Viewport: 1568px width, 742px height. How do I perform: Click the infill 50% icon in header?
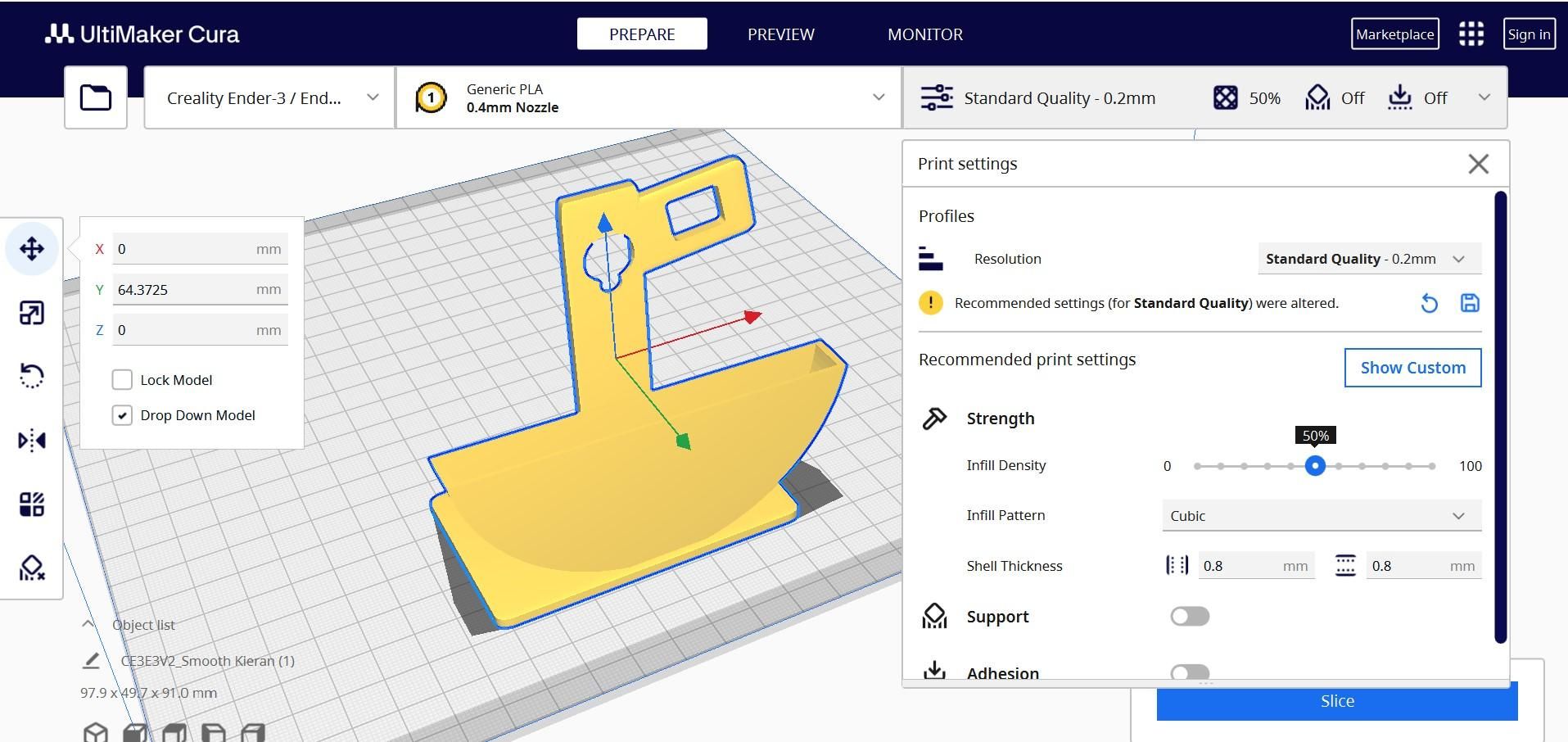(x=1226, y=98)
